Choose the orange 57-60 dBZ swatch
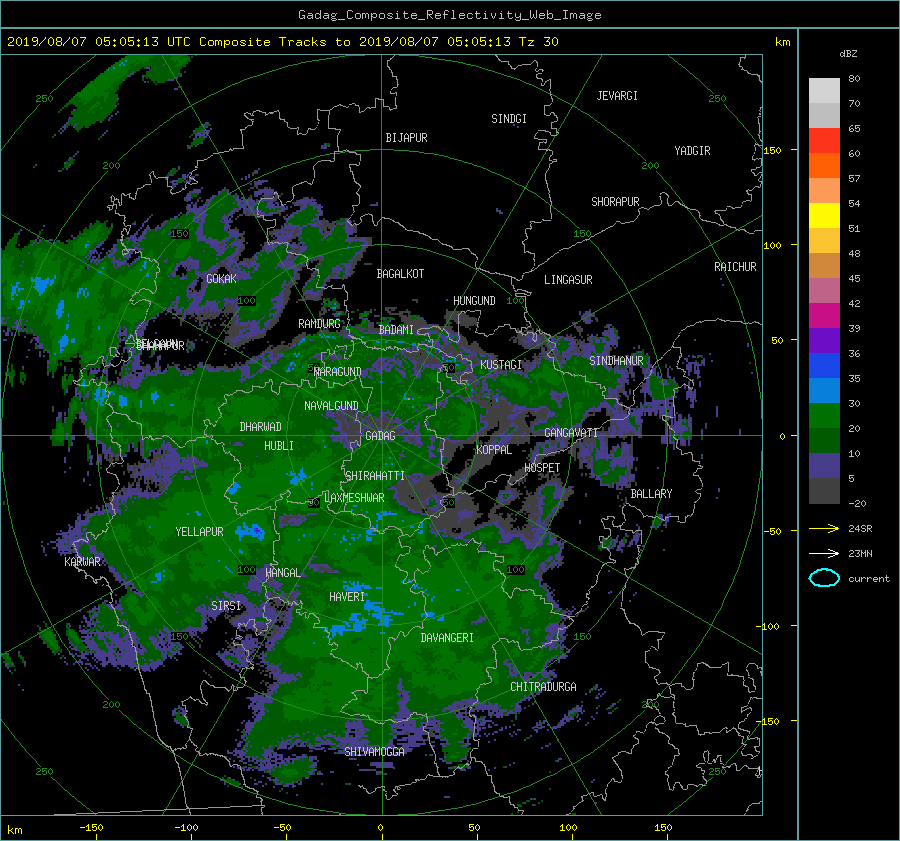 pos(824,165)
